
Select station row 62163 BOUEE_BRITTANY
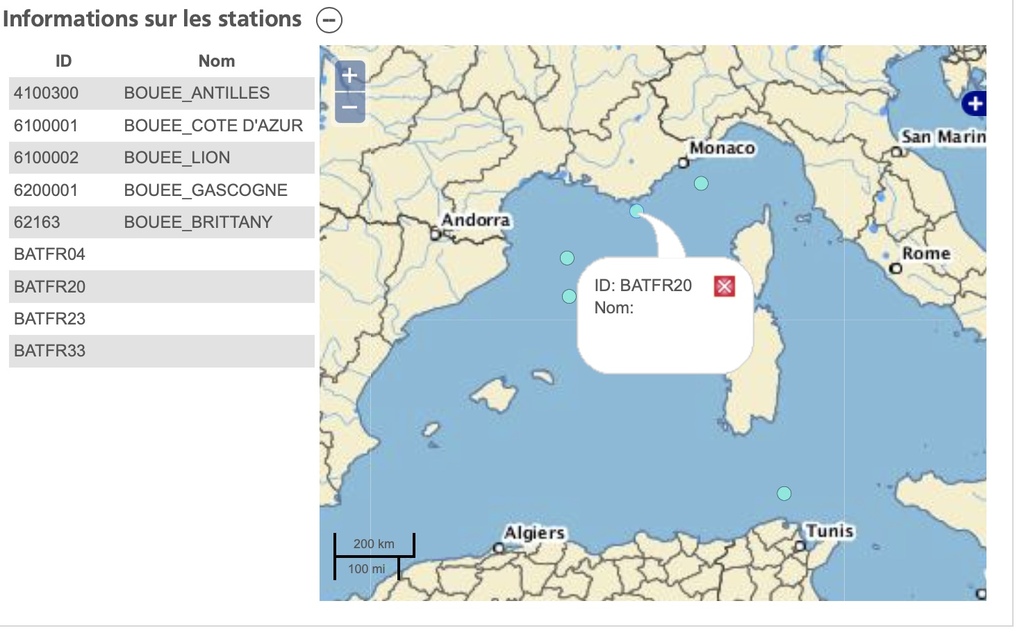pos(161,222)
